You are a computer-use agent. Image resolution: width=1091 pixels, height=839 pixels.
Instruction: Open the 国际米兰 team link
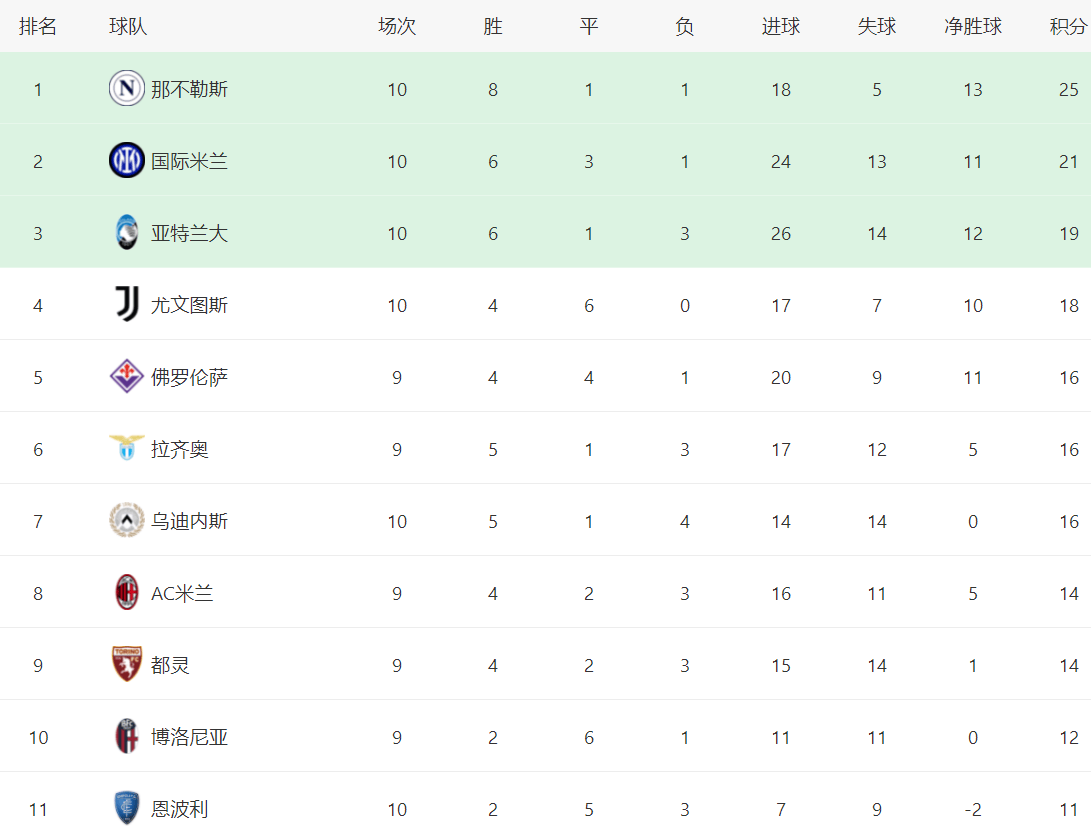tap(189, 161)
